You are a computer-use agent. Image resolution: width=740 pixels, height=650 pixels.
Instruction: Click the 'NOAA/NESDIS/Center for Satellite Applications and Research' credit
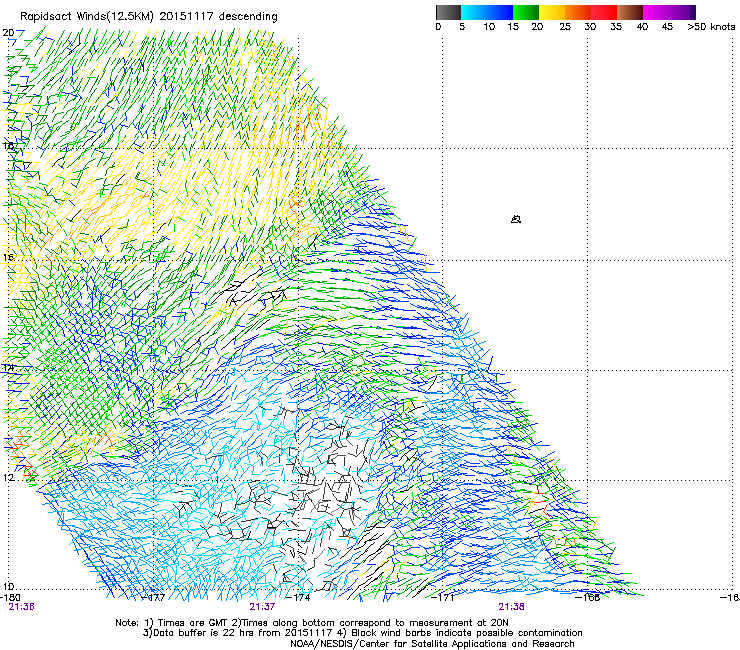[432, 644]
